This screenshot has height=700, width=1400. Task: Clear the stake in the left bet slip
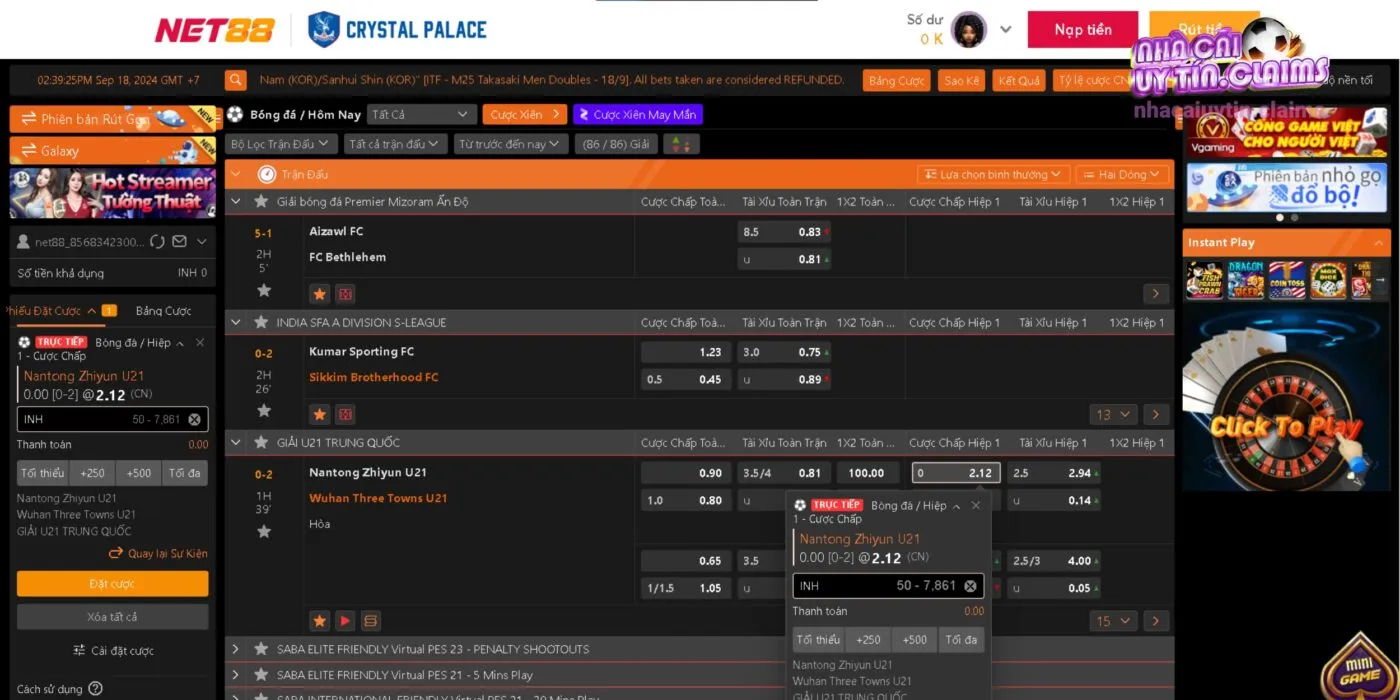[x=194, y=420]
